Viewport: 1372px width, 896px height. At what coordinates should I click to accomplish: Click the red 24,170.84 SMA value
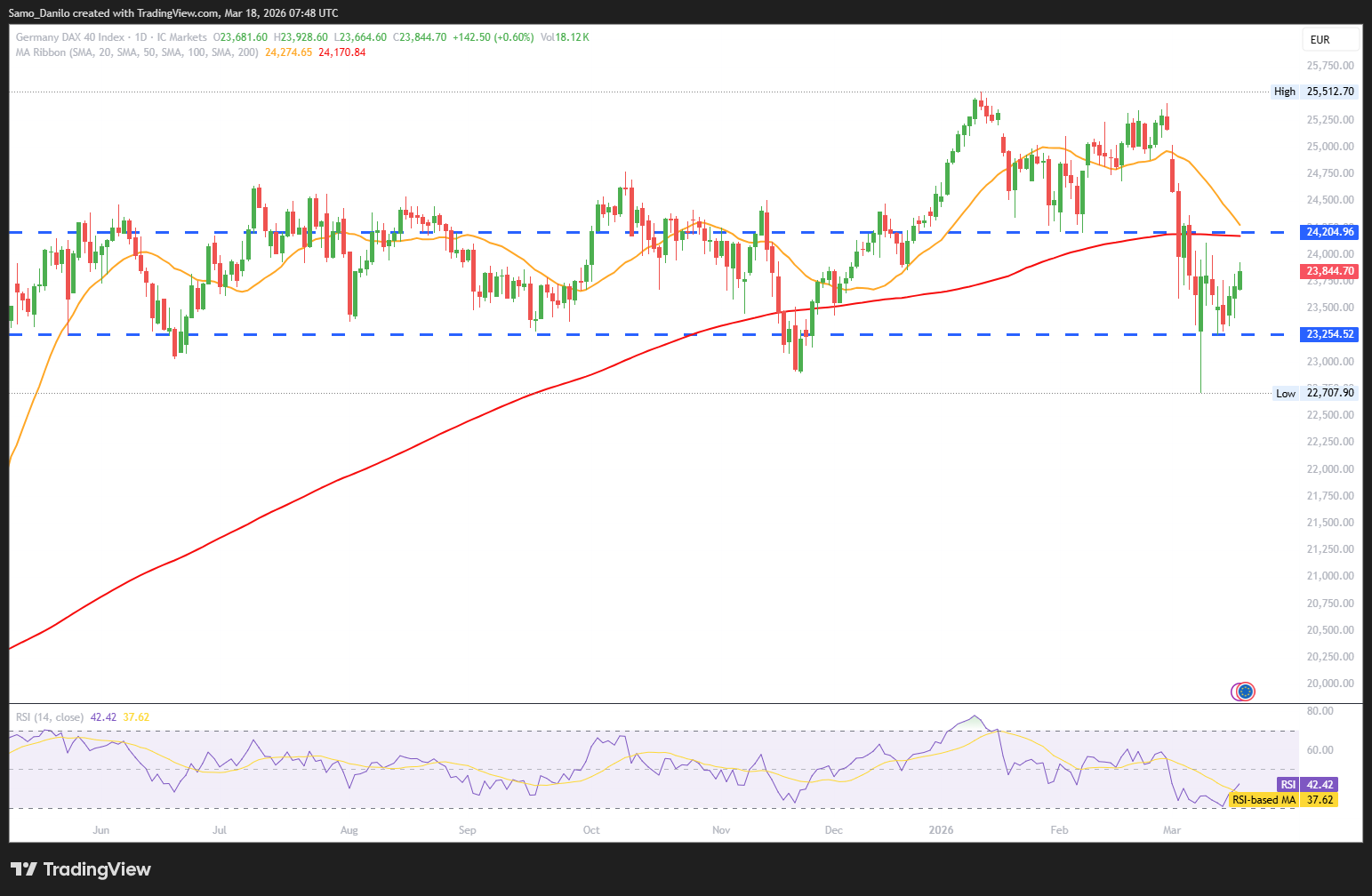(341, 52)
